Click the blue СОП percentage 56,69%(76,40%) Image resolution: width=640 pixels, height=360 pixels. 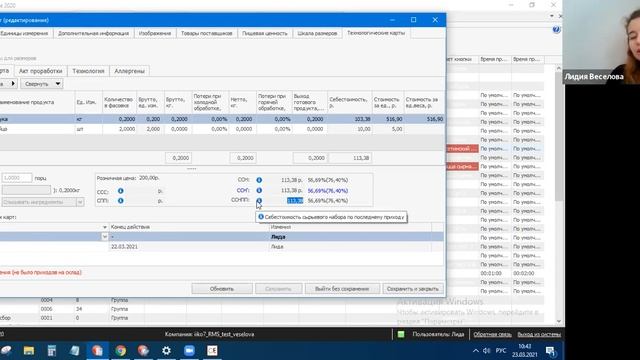pyautogui.click(x=328, y=190)
